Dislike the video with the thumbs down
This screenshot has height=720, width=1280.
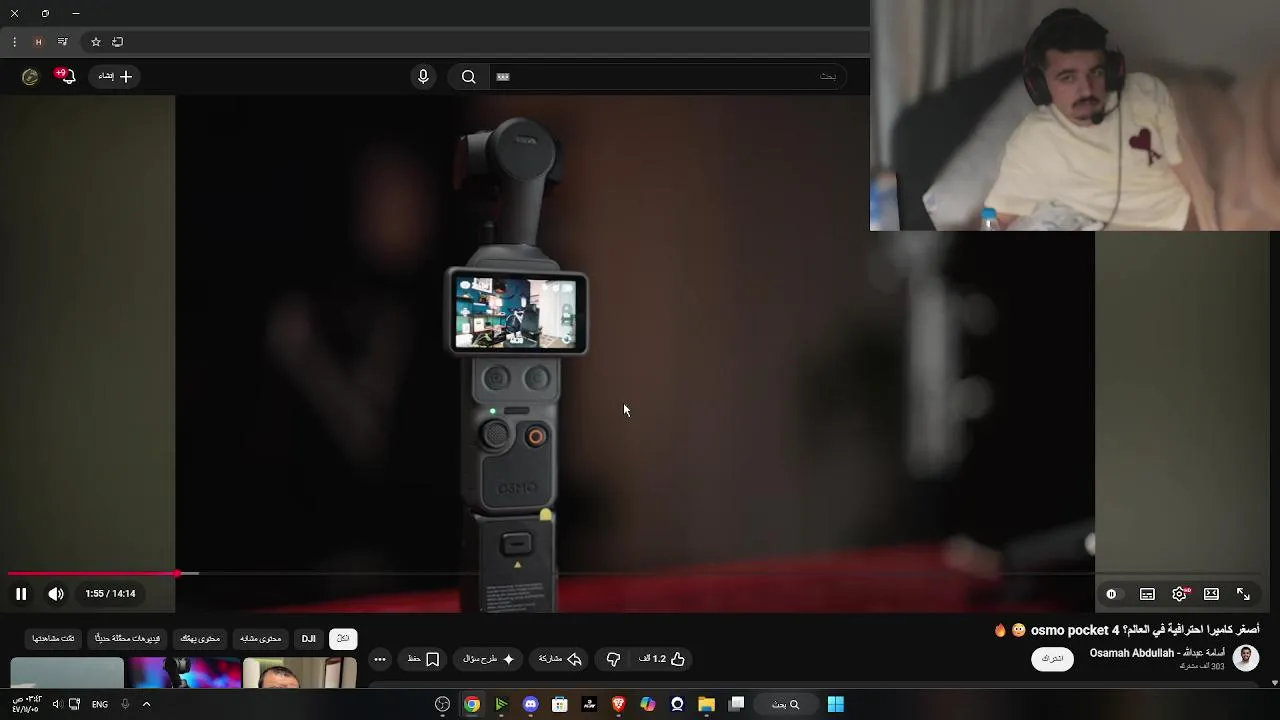(x=613, y=659)
